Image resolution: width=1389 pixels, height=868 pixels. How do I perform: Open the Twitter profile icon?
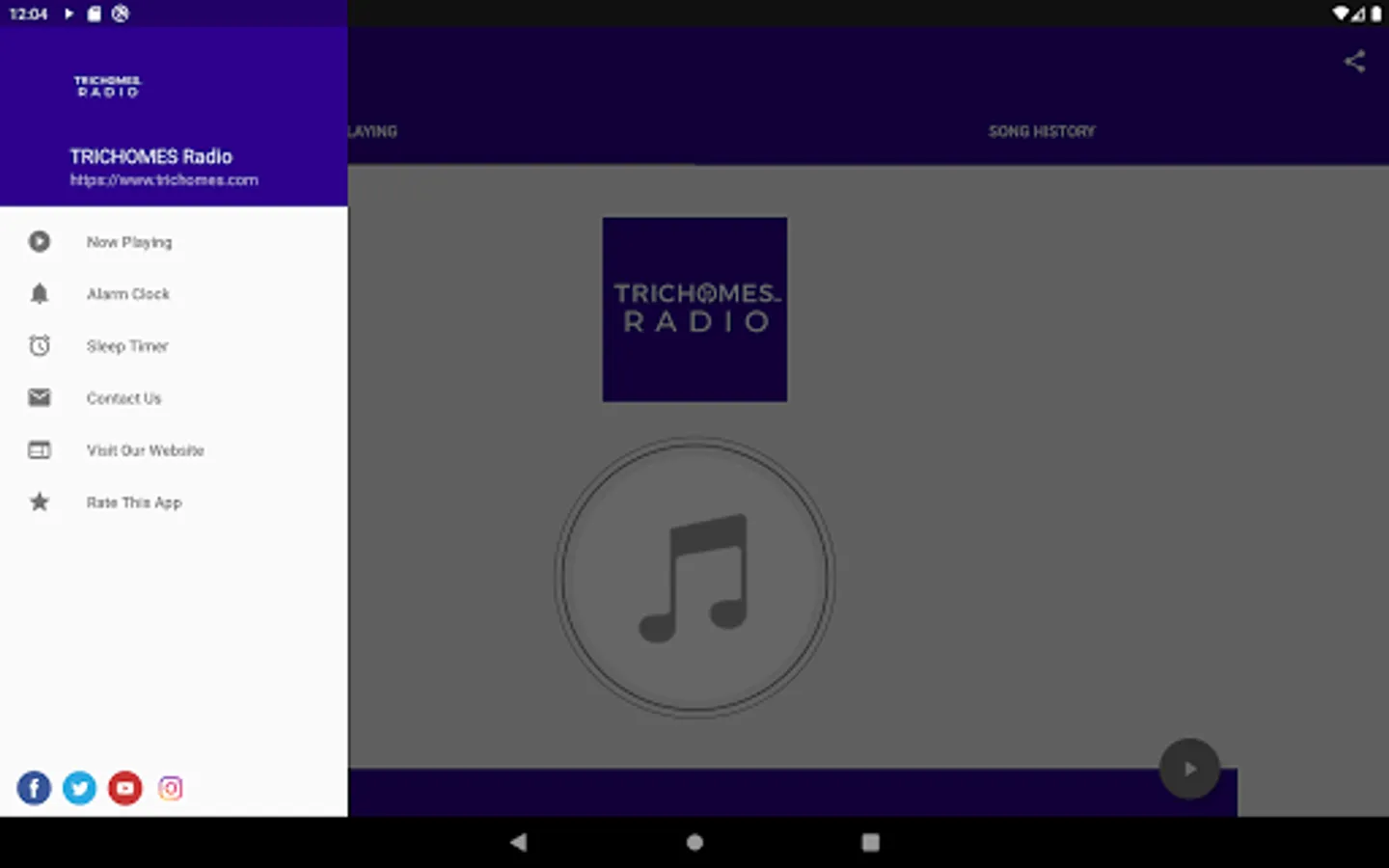pyautogui.click(x=79, y=788)
